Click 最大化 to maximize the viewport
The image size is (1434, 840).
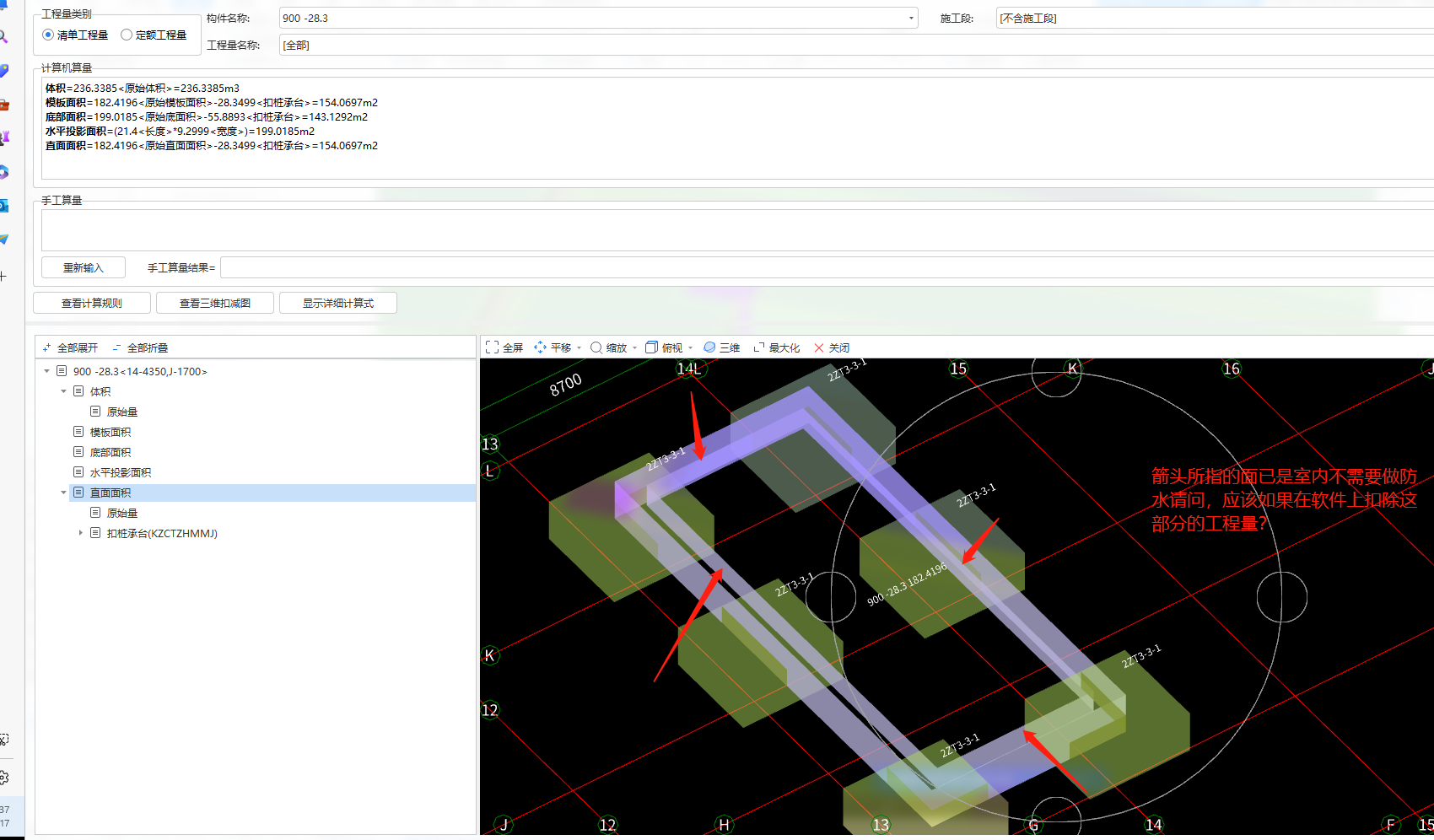click(776, 347)
